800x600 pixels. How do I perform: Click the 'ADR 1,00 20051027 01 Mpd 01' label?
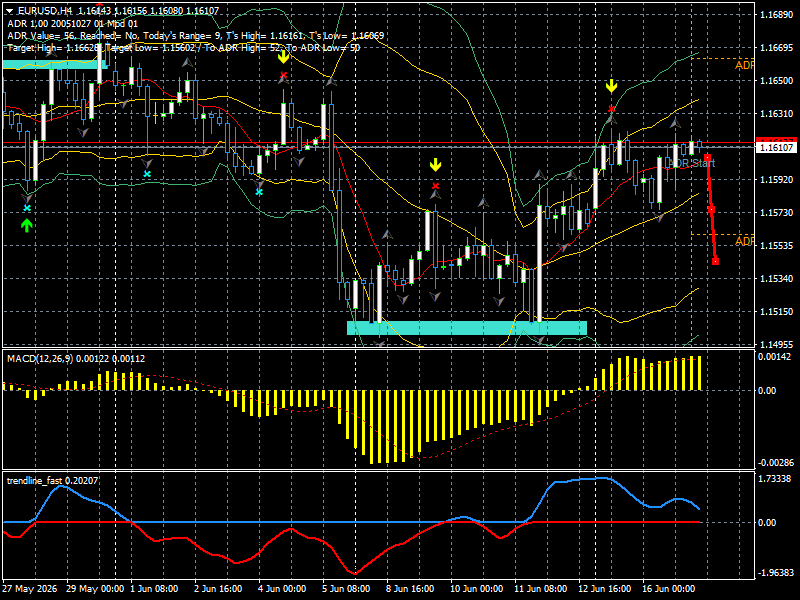72,23
